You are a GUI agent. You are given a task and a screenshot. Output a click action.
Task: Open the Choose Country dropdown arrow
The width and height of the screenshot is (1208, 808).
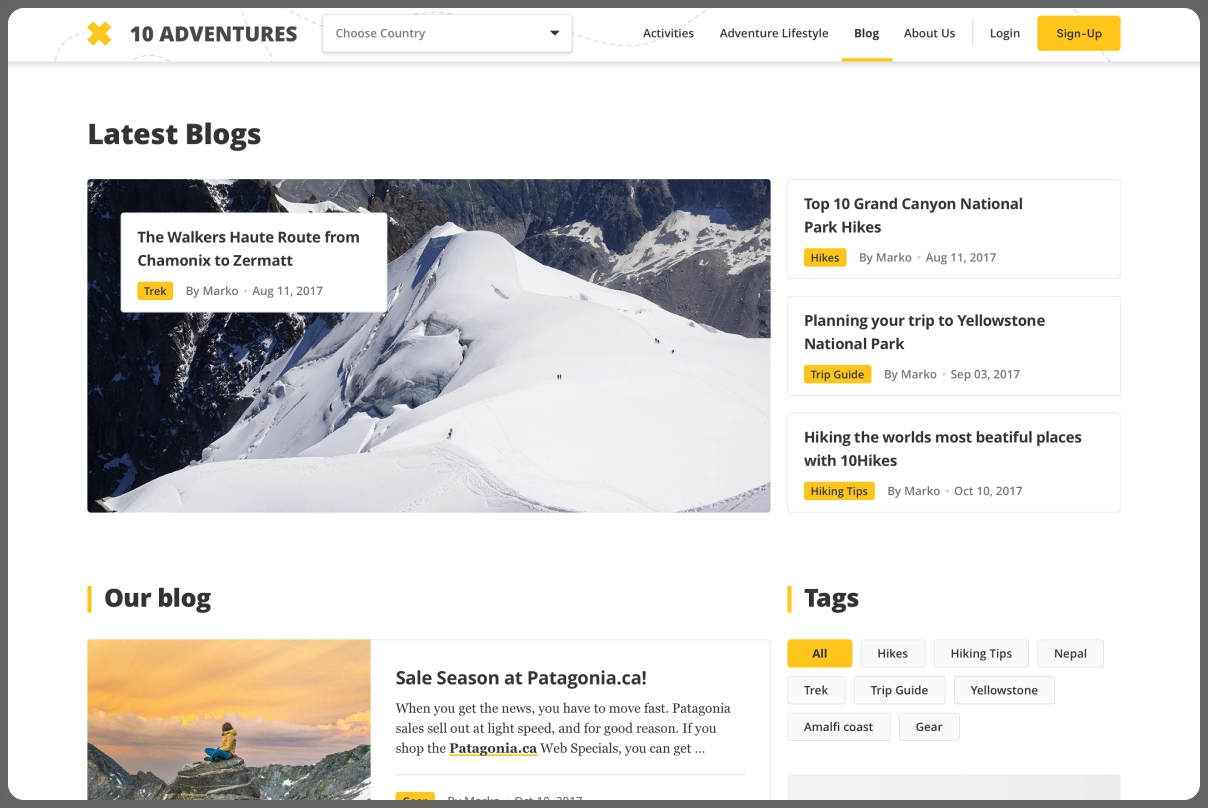pos(555,33)
